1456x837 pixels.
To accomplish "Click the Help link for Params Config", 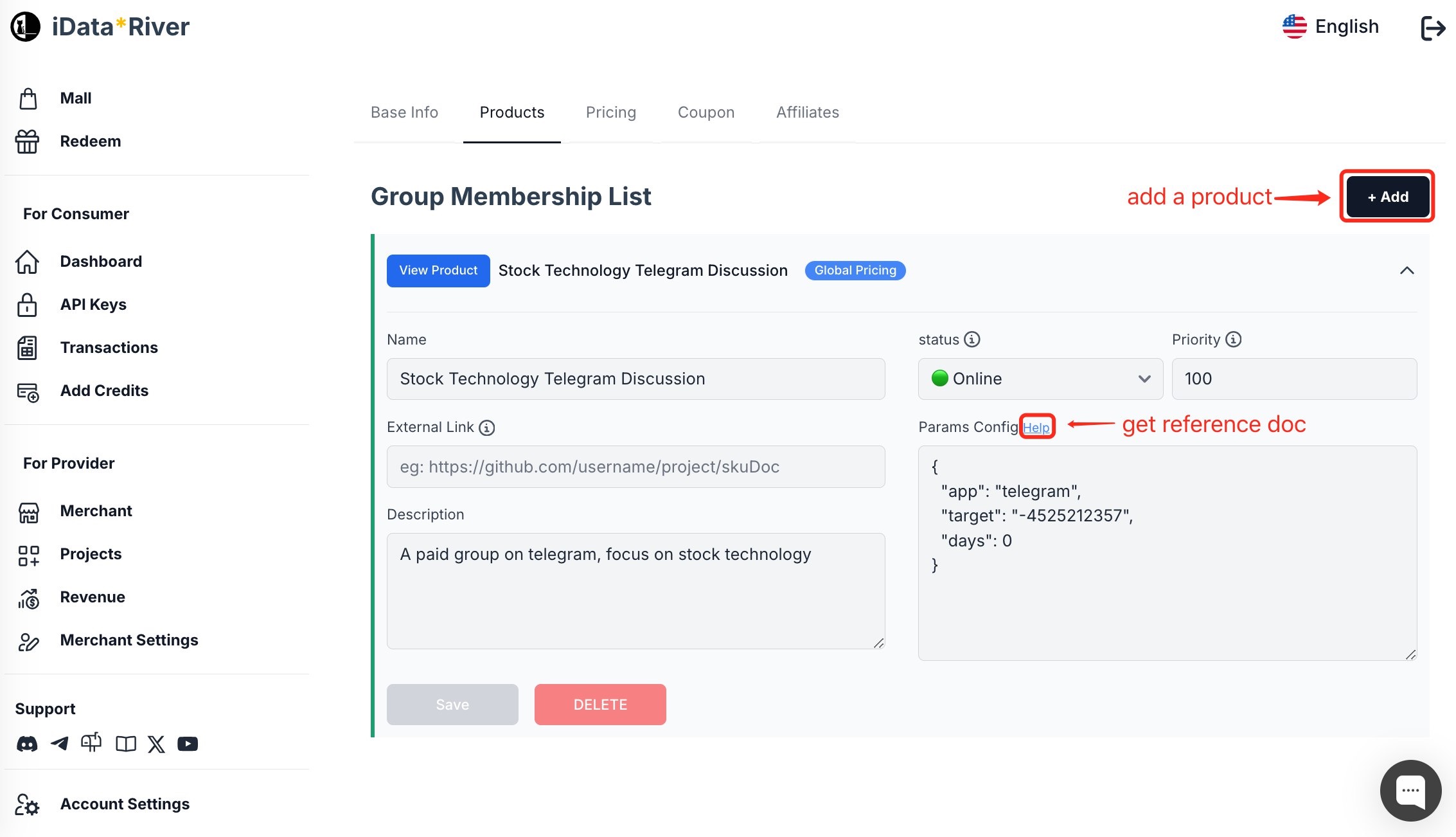I will (x=1036, y=427).
